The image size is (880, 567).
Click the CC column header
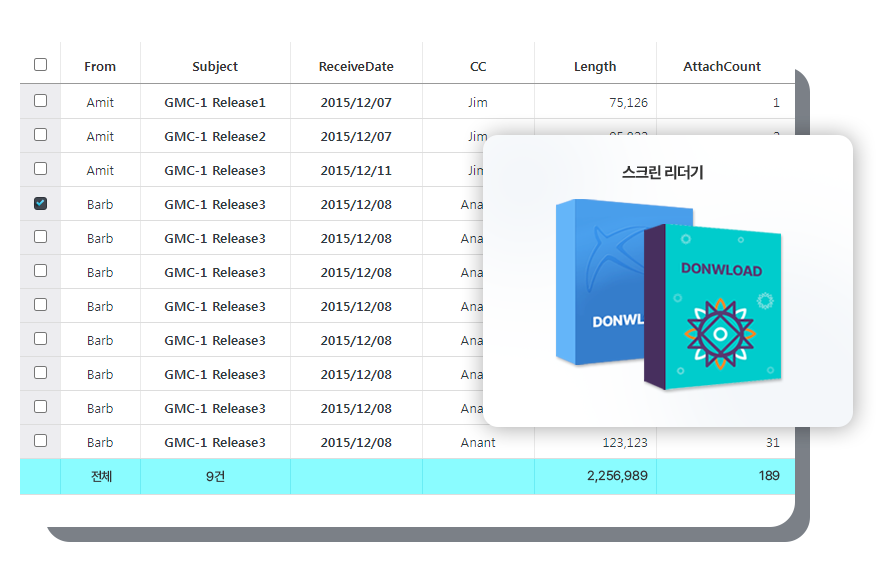coord(478,67)
